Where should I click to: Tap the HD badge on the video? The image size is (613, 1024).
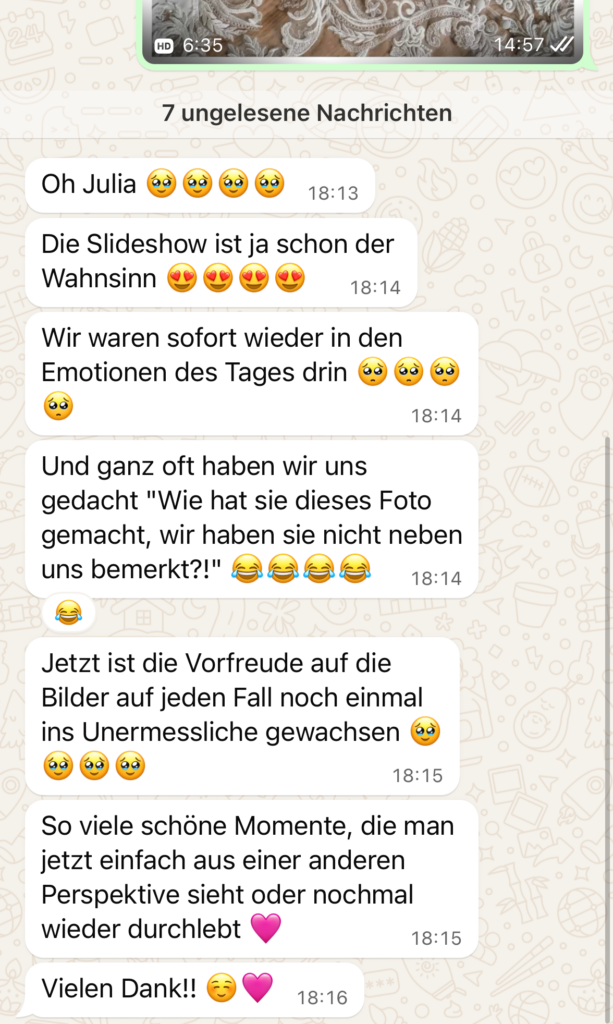point(164,45)
